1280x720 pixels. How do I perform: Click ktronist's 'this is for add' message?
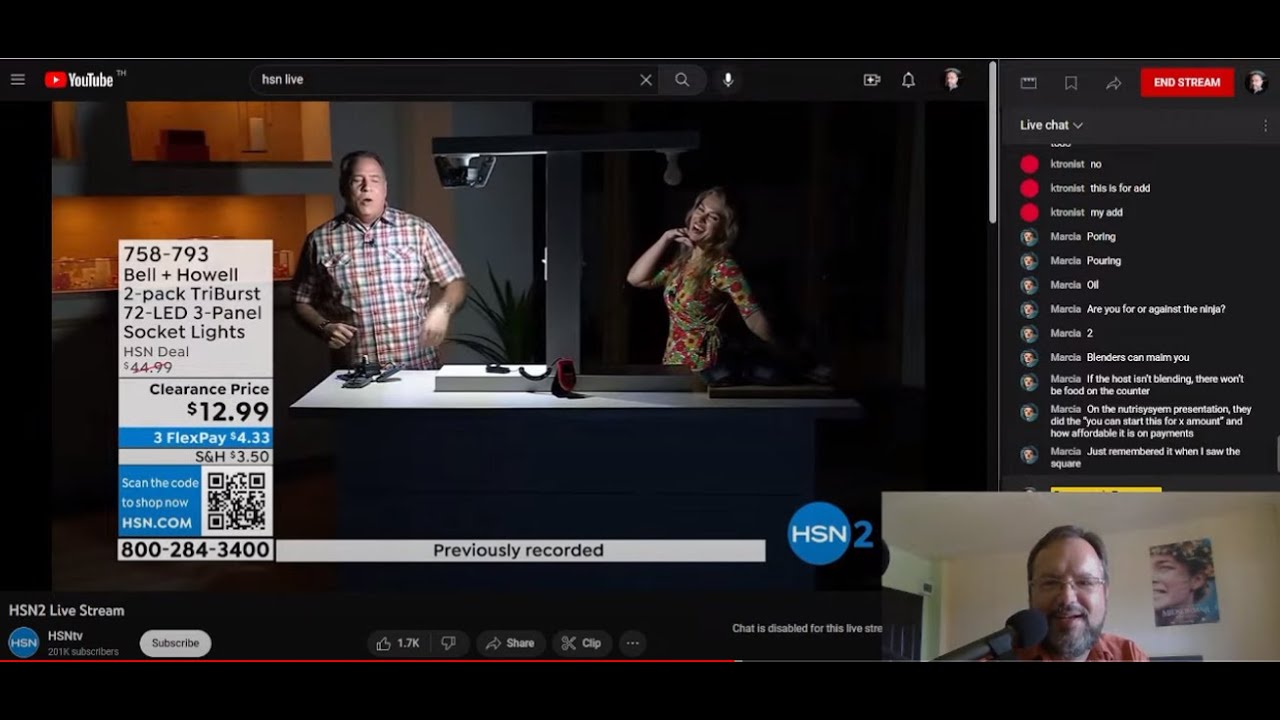pyautogui.click(x=1120, y=188)
